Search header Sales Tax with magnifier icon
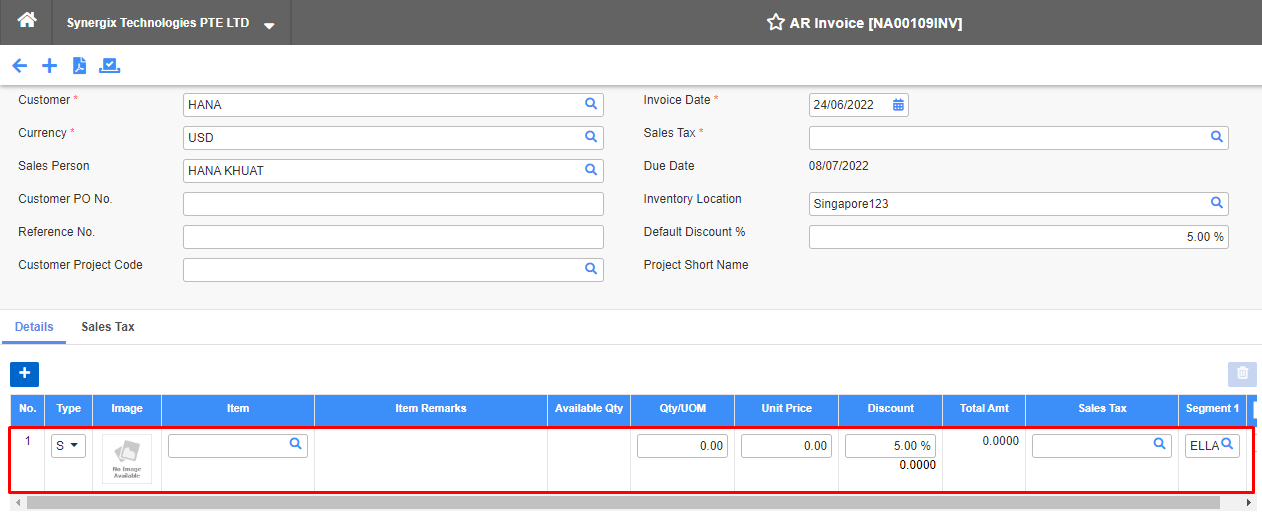Viewport: 1262px width, 517px height. [1217, 137]
